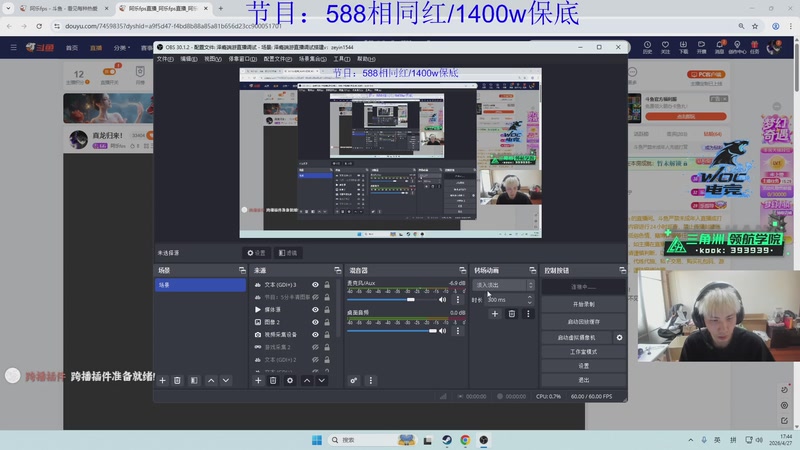The width and height of the screenshot is (800, 450).
Task: Click 启动回放缓存 button
Action: click(x=584, y=322)
